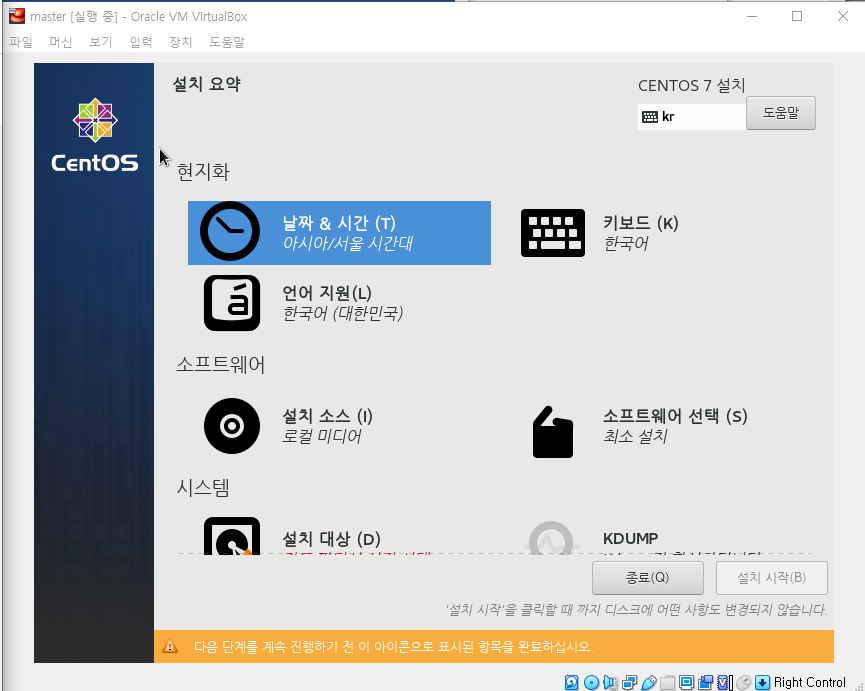
Task: Maximize the VirtualBox window
Action: coord(797,16)
